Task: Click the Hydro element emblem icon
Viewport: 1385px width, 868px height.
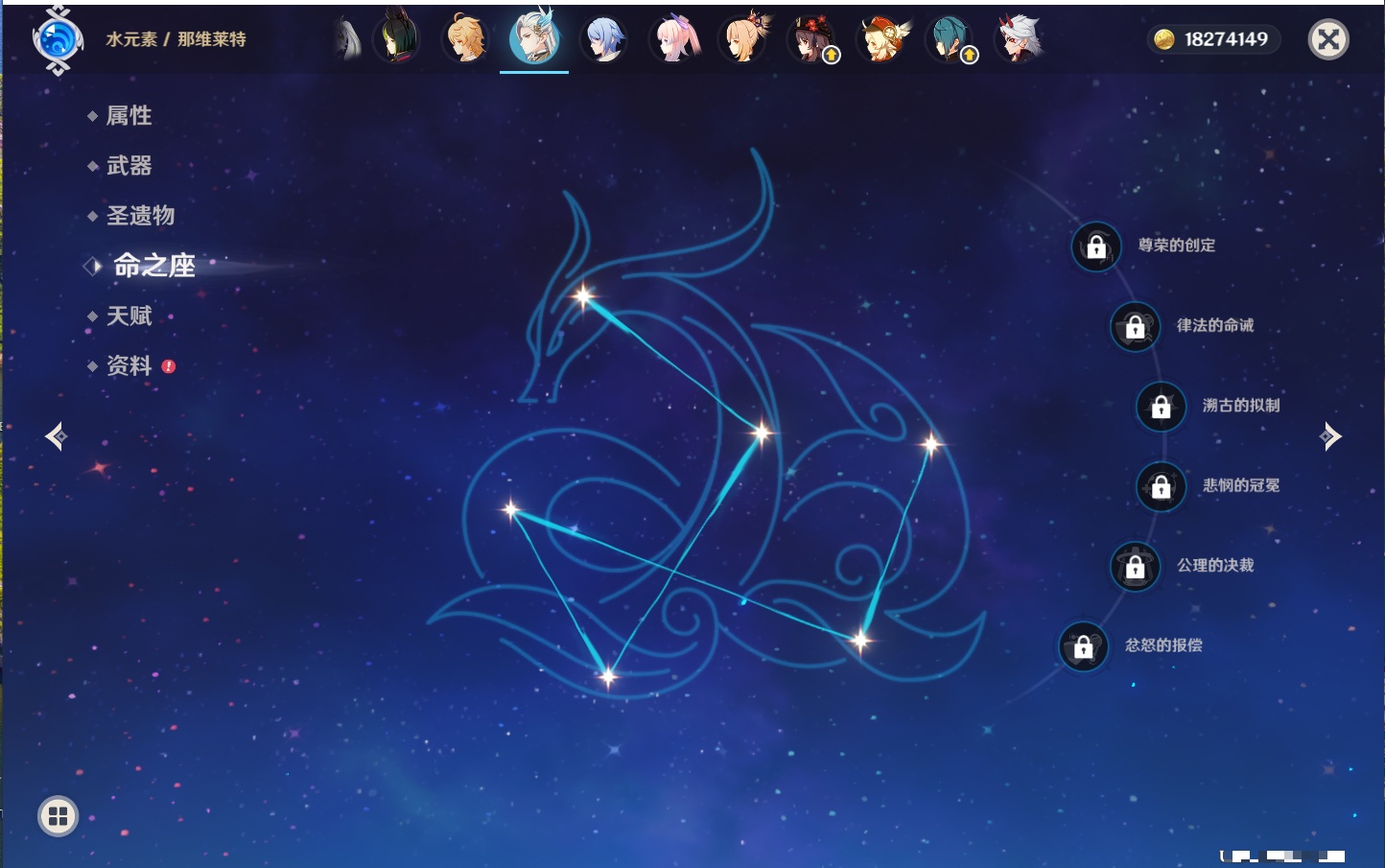Action: 58,40
